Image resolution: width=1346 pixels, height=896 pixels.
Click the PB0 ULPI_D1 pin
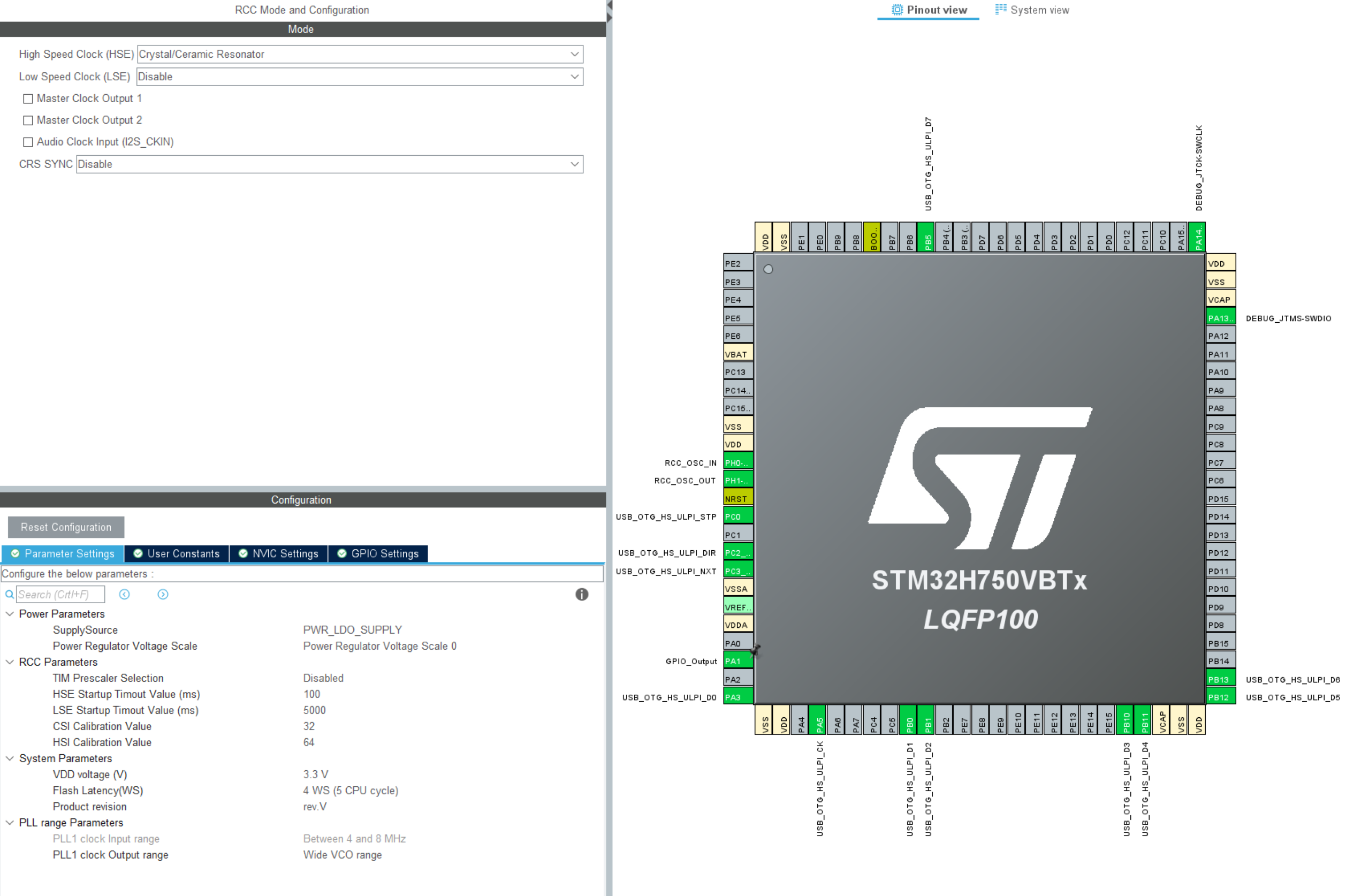pos(908,720)
